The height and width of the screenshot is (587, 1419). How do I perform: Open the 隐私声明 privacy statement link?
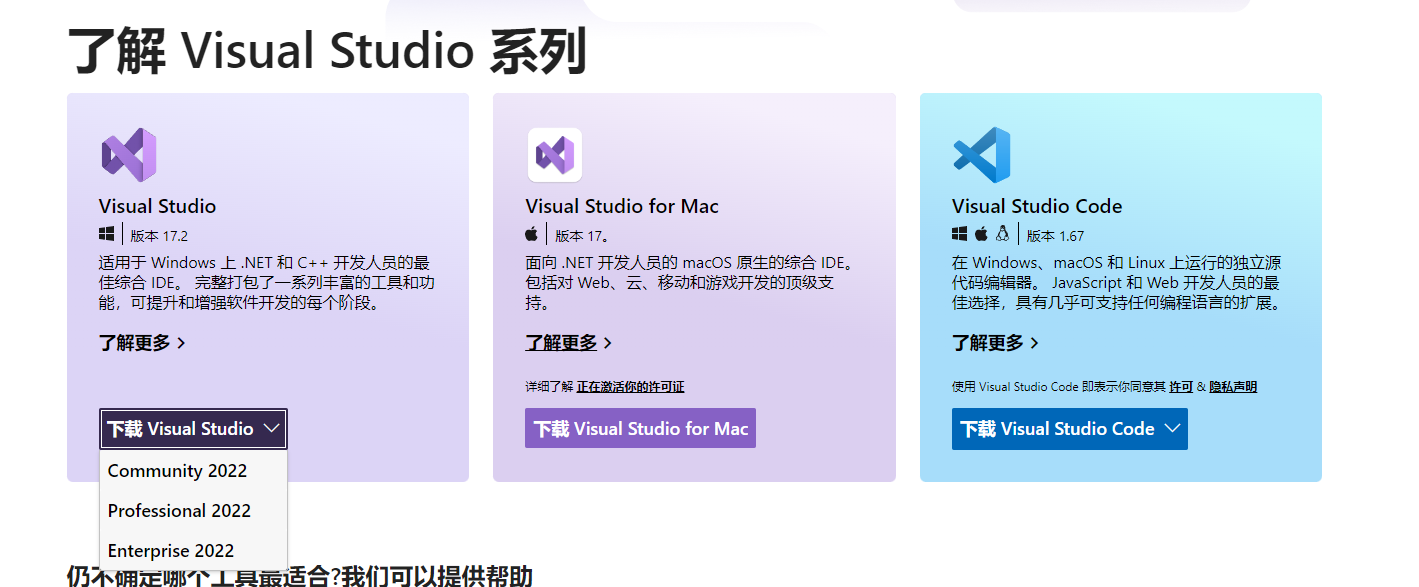tap(1233, 387)
